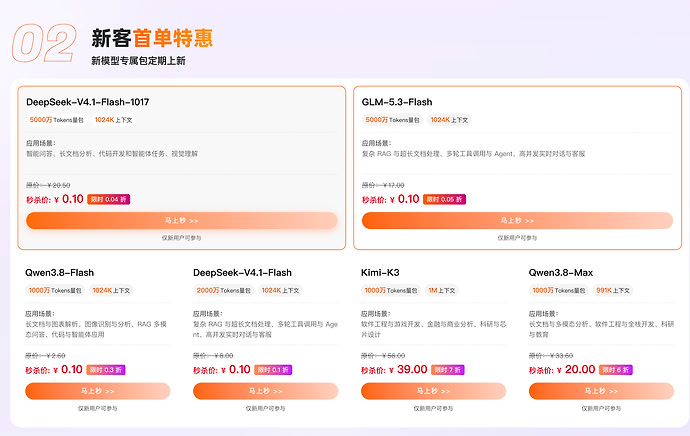Click the original price ¥56.00 strikethrough
Viewport: 690px width, 436px height.
click(x=383, y=355)
